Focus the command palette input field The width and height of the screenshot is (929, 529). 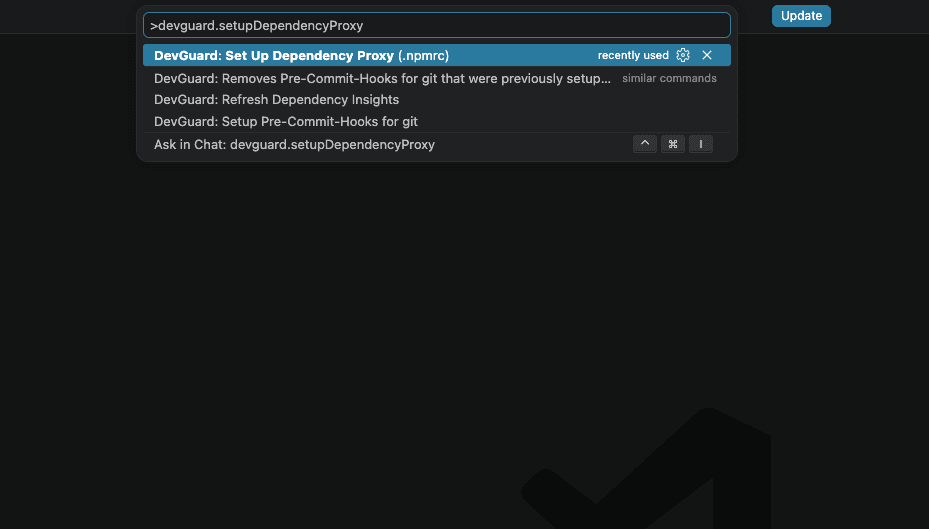tap(437, 25)
